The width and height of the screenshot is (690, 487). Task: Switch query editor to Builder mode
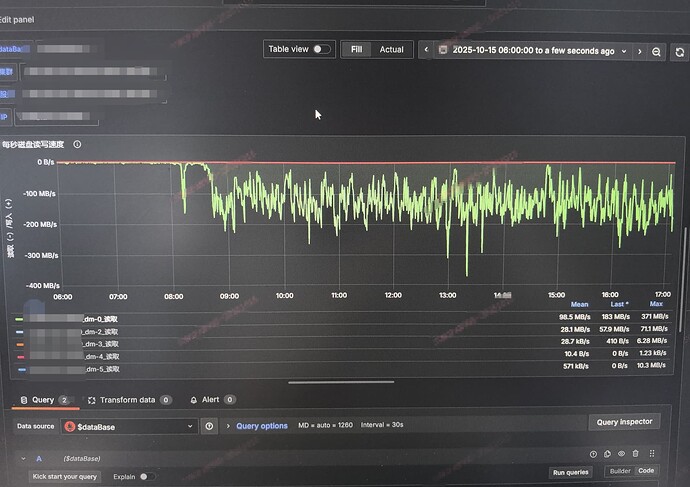pos(620,471)
